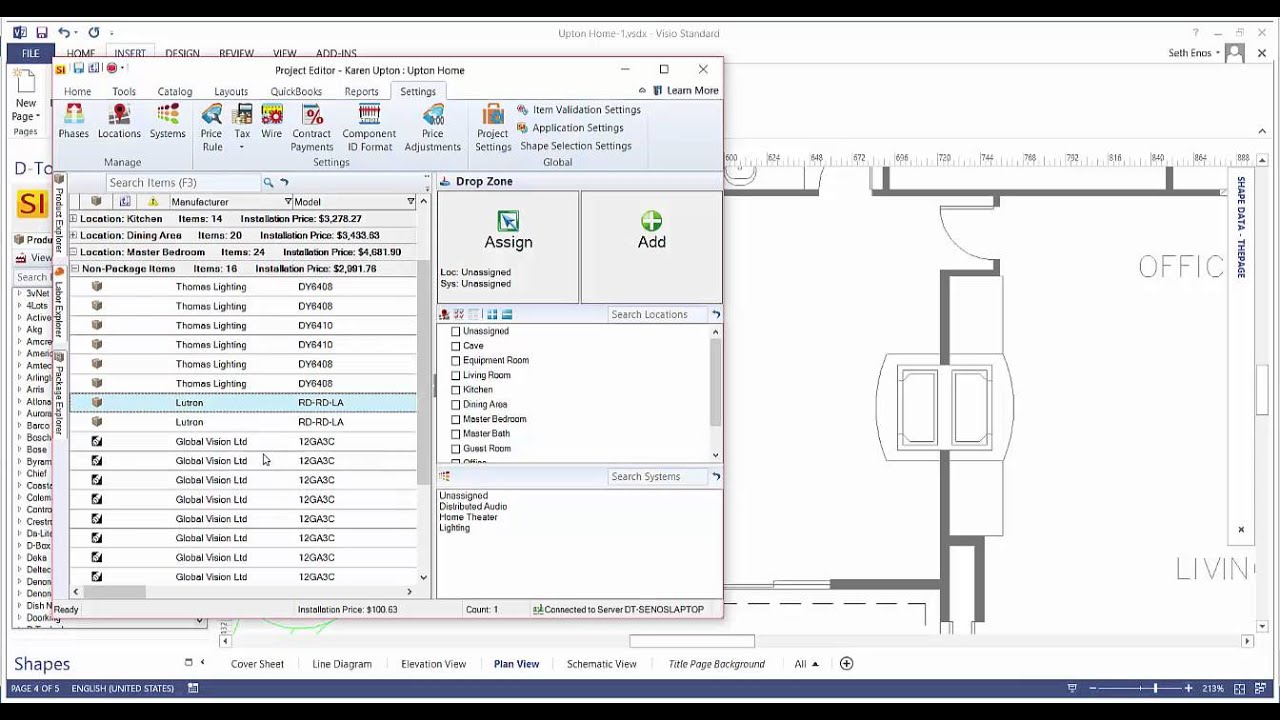Image resolution: width=1280 pixels, height=720 pixels.
Task: Switch to the Home tab in Project Editor
Action: [x=77, y=92]
